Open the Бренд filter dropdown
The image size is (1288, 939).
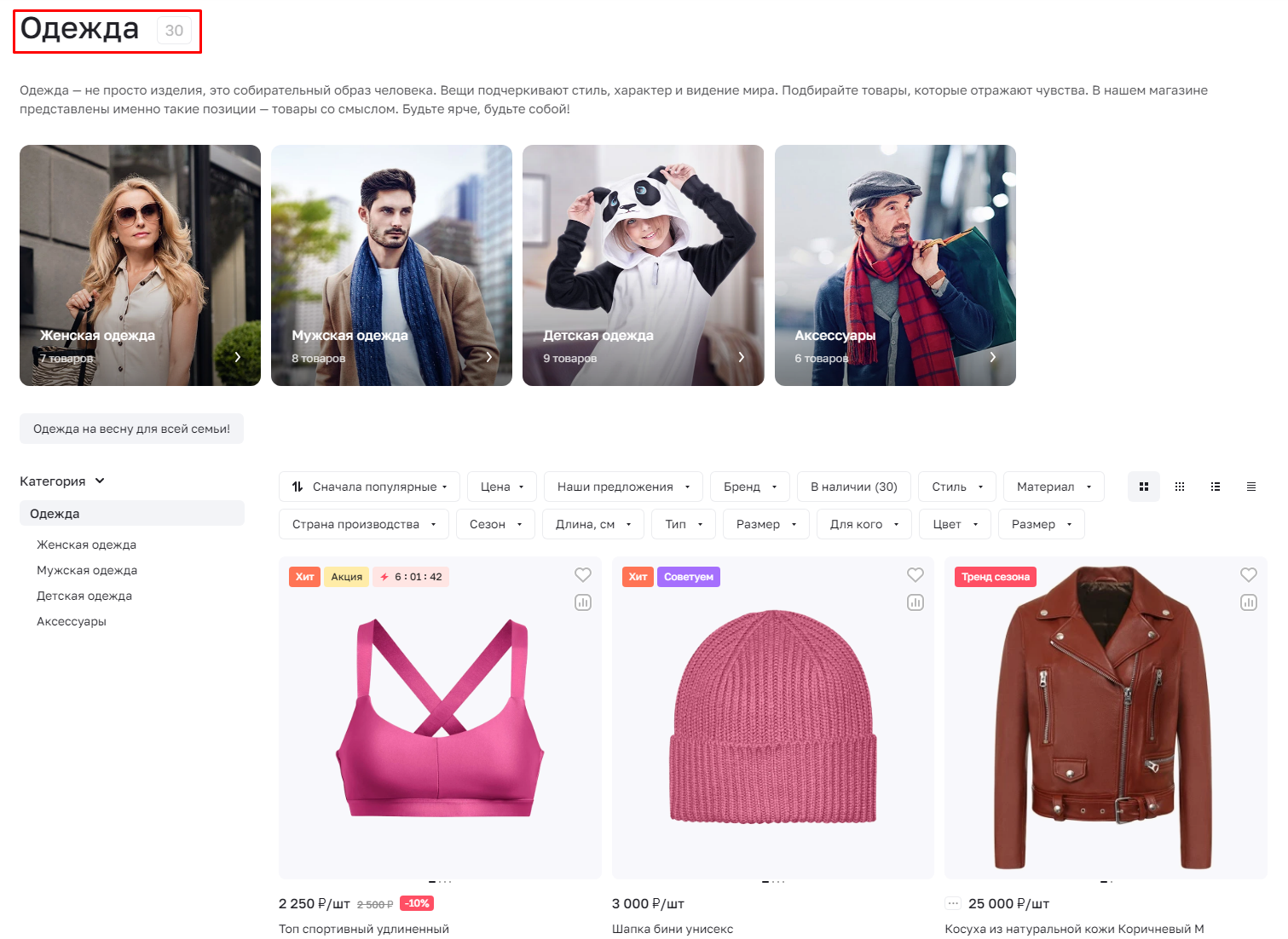coord(750,487)
